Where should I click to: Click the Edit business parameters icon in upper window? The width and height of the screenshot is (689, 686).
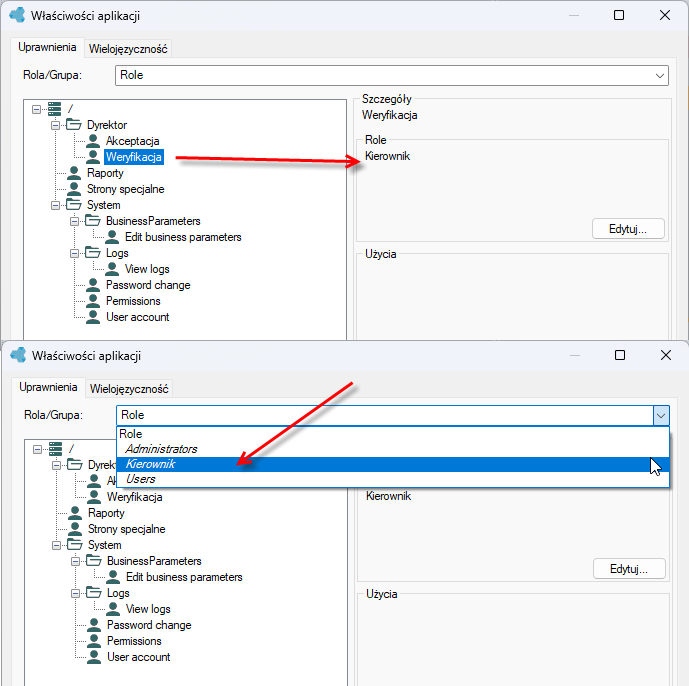point(112,237)
